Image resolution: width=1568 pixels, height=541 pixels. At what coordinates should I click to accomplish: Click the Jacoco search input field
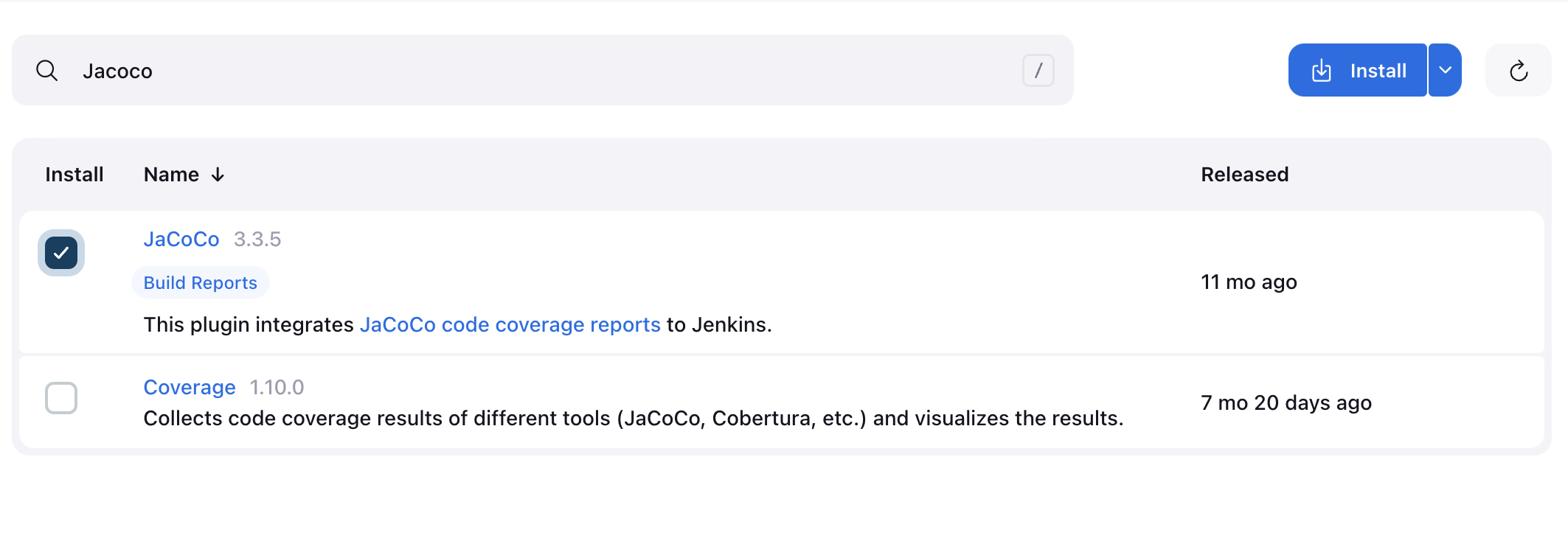point(543,71)
